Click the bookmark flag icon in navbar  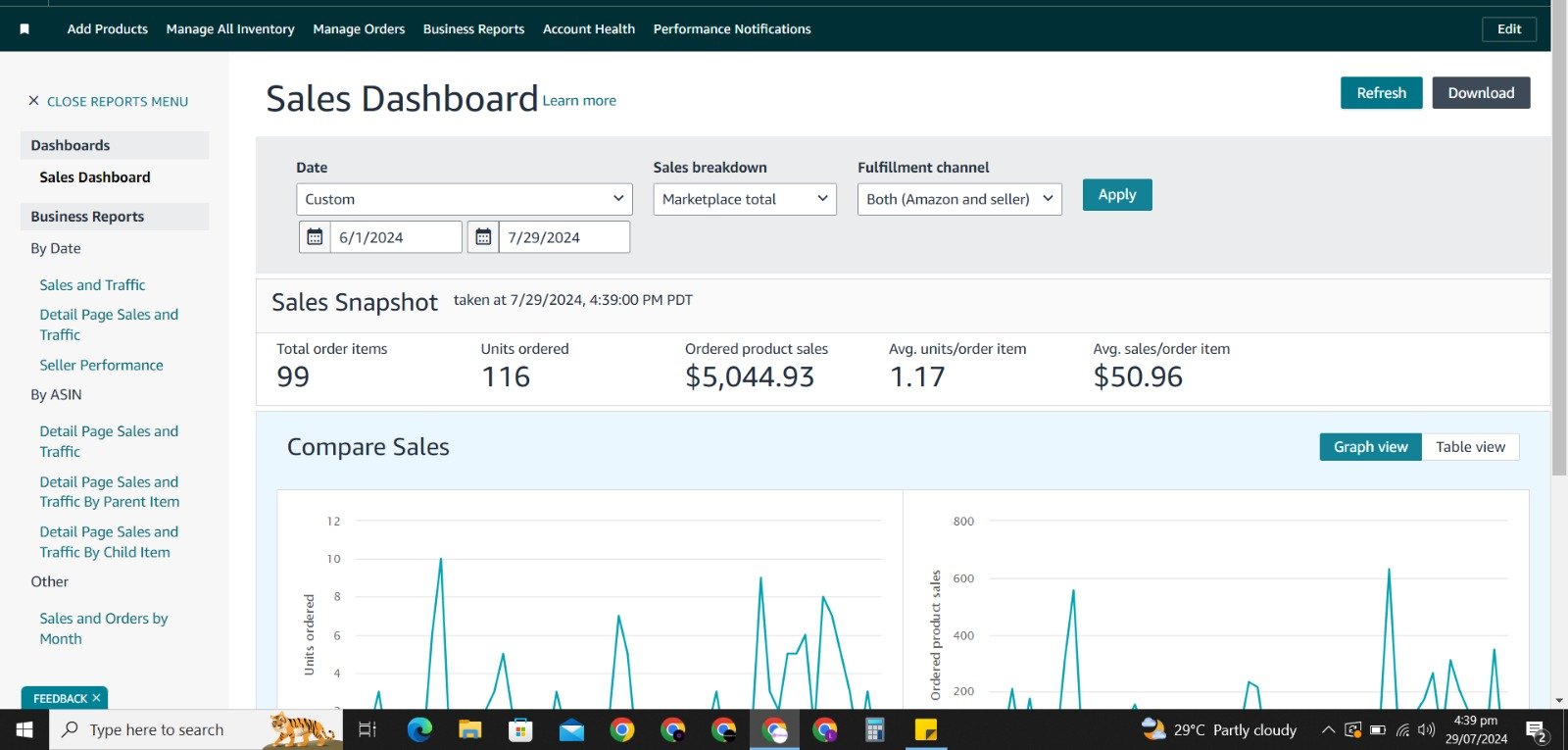[x=24, y=29]
